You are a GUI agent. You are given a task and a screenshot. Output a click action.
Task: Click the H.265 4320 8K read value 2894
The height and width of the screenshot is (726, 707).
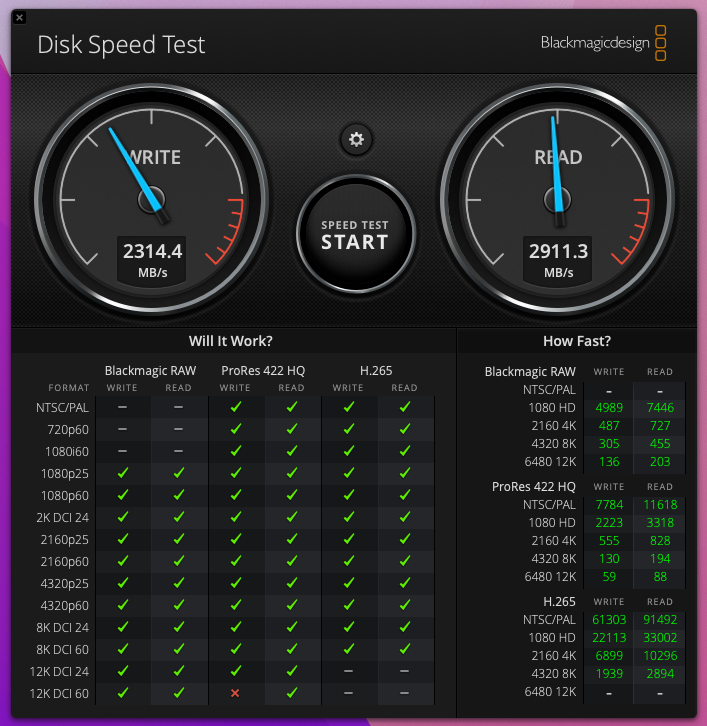(x=660, y=674)
